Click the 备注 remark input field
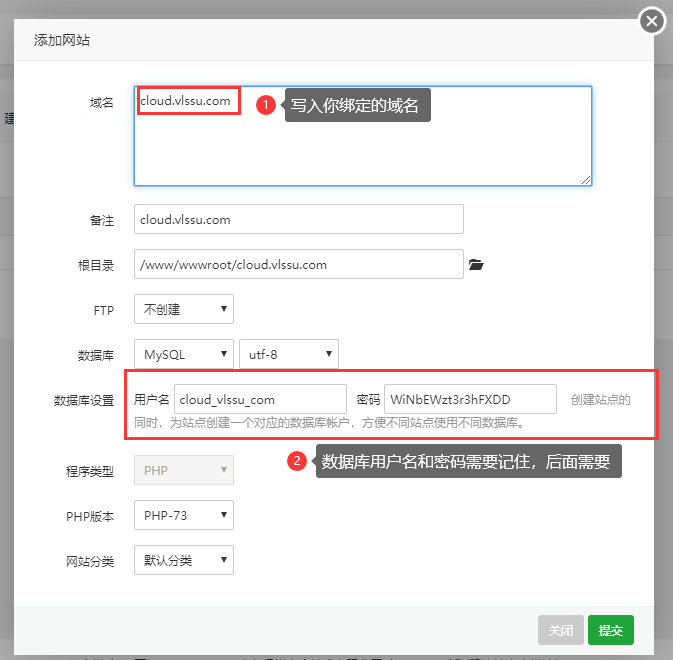The width and height of the screenshot is (673, 660). [x=299, y=219]
